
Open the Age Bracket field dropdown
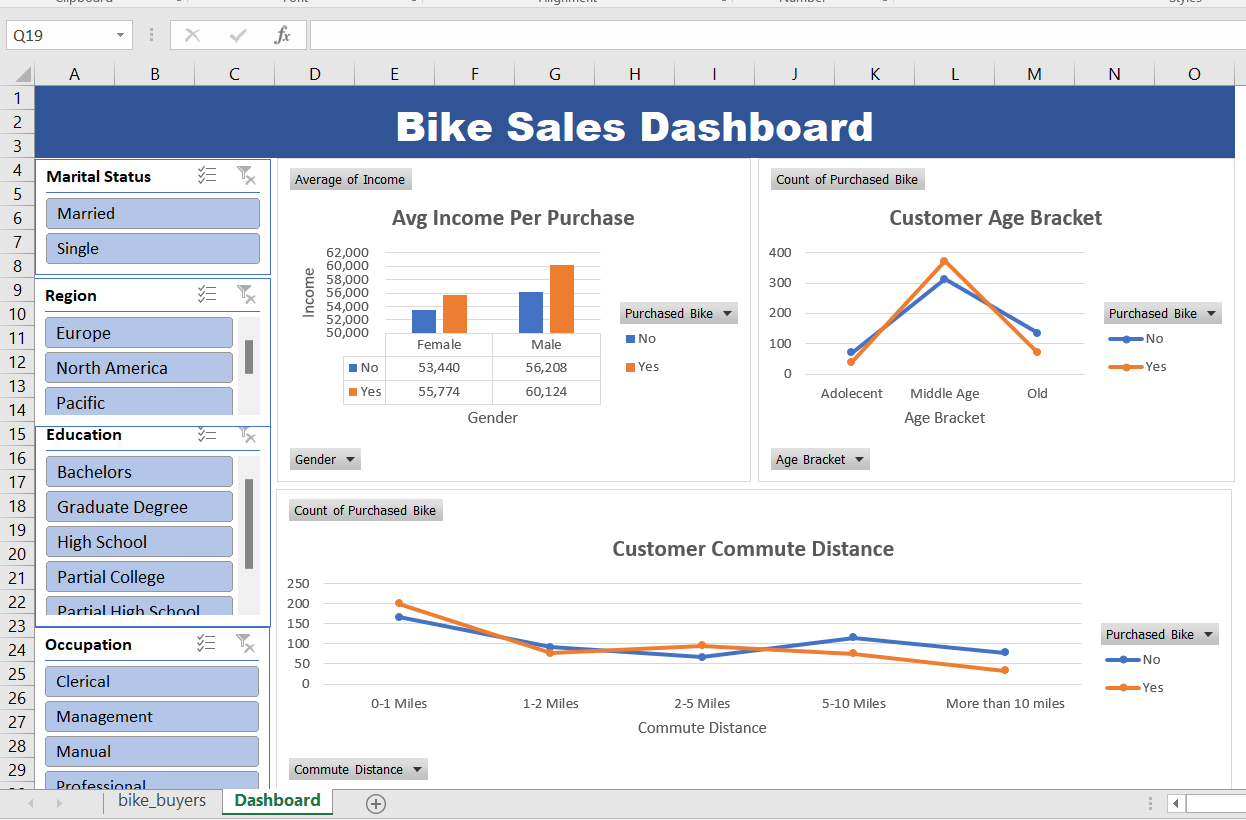pyautogui.click(x=820, y=460)
